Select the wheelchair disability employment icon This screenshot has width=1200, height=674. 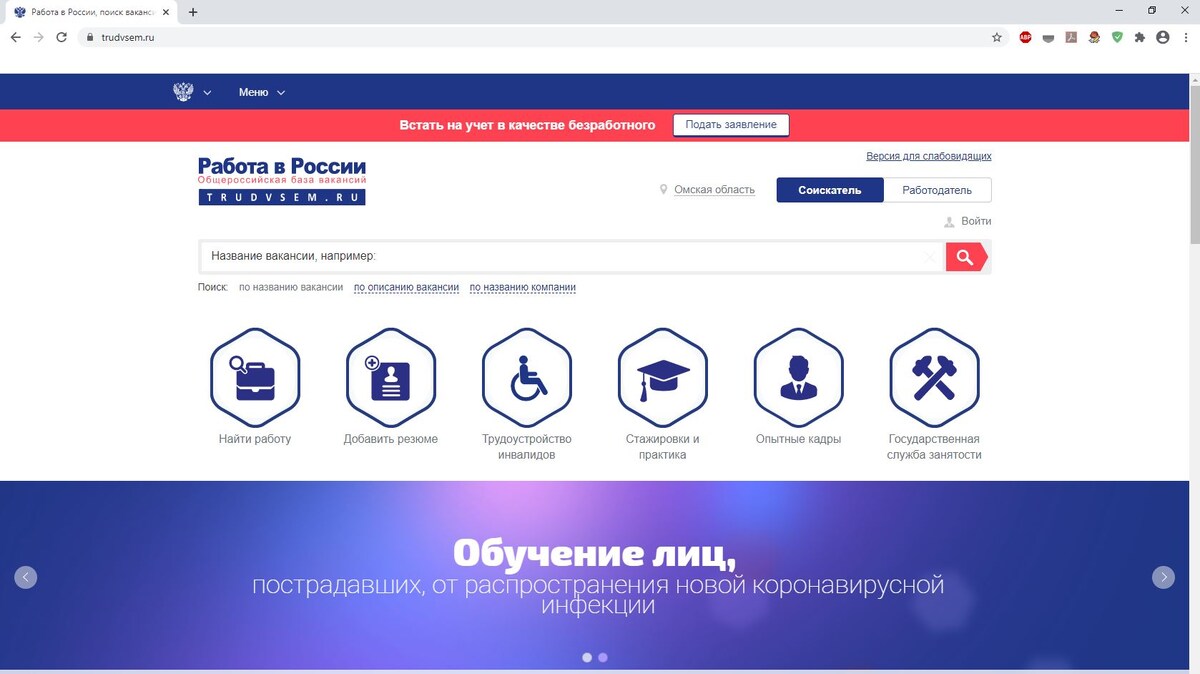click(527, 378)
